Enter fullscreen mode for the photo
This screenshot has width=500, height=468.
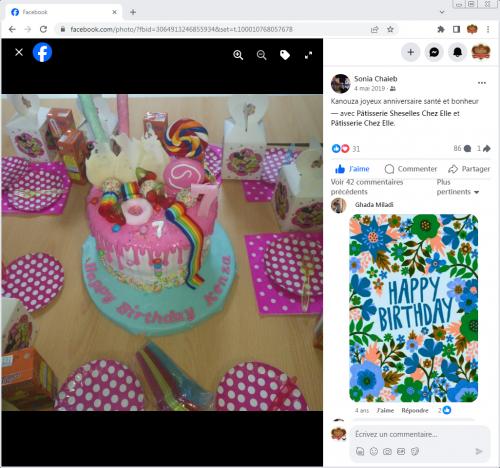coord(309,55)
